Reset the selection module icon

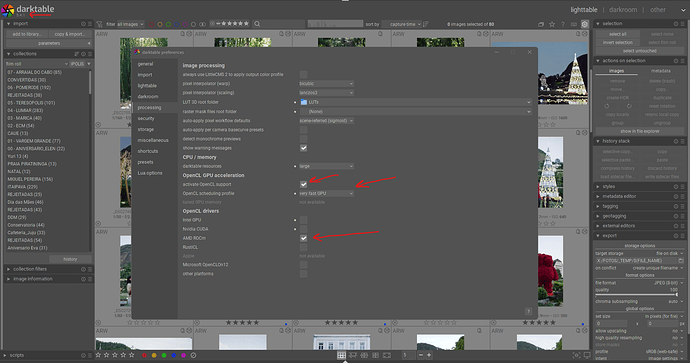click(675, 24)
